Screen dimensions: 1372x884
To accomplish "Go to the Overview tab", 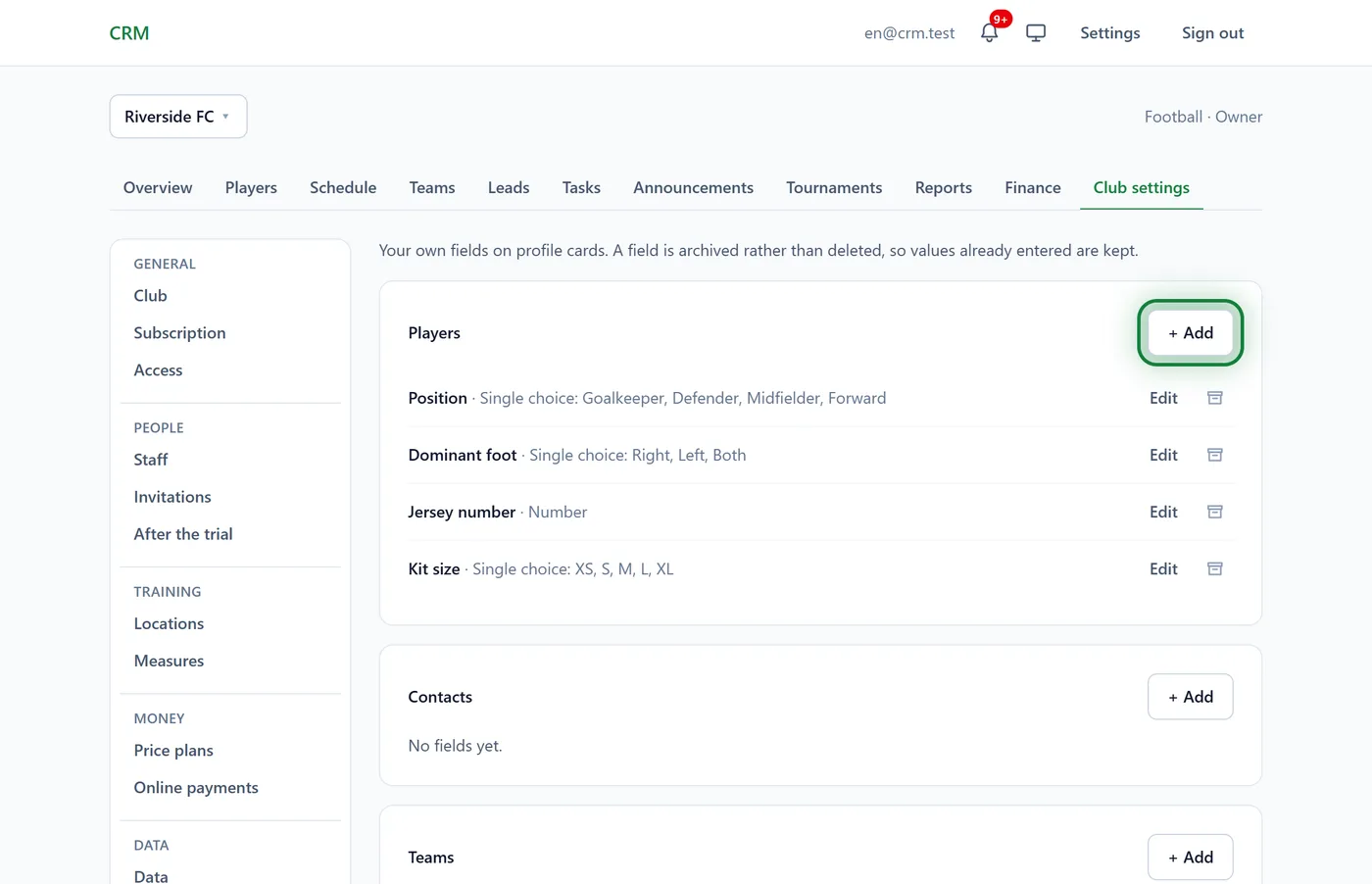I will pos(158,187).
